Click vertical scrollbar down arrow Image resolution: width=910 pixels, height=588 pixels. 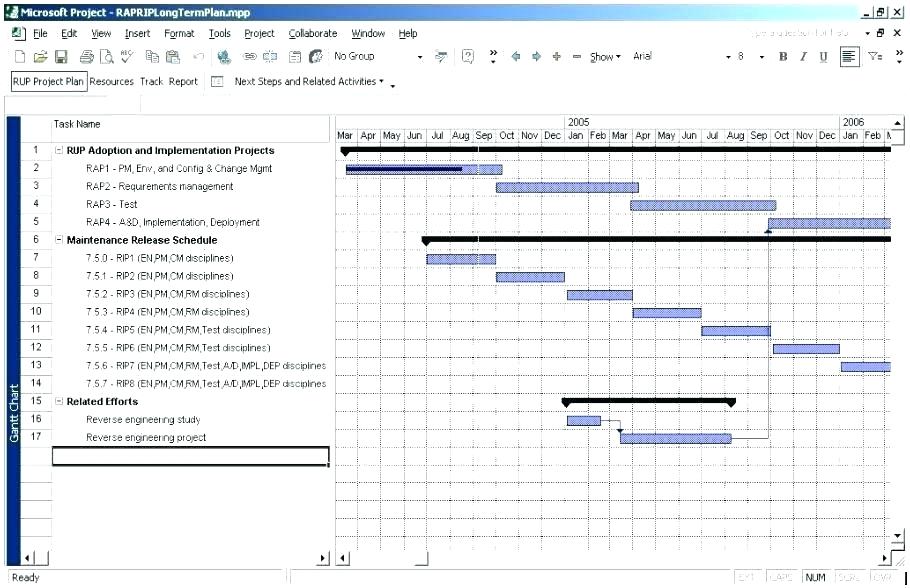tap(897, 536)
